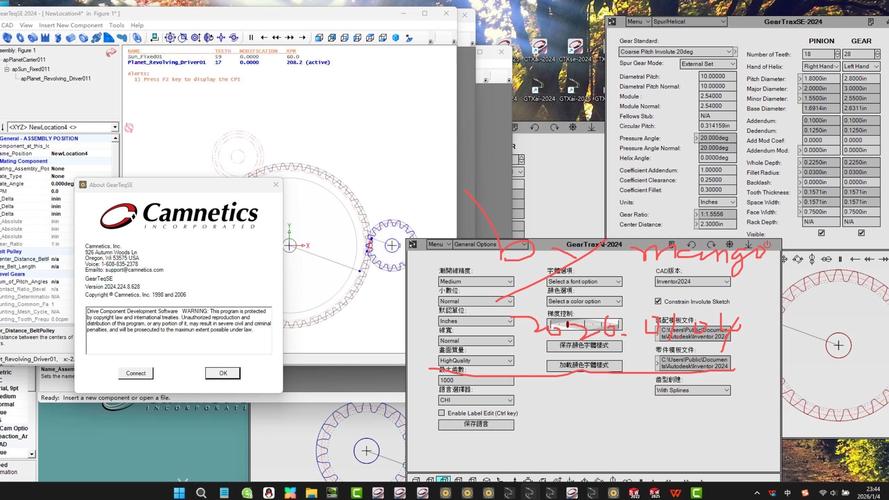Click the red curved arrow icon in assembly tree
This screenshot has height=500, width=889.
tap(111, 52)
